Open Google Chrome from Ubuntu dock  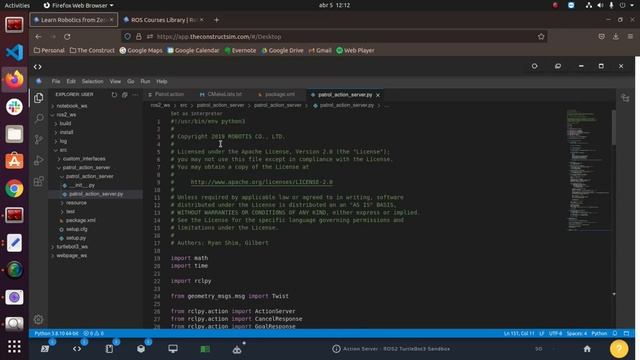tap(14, 189)
